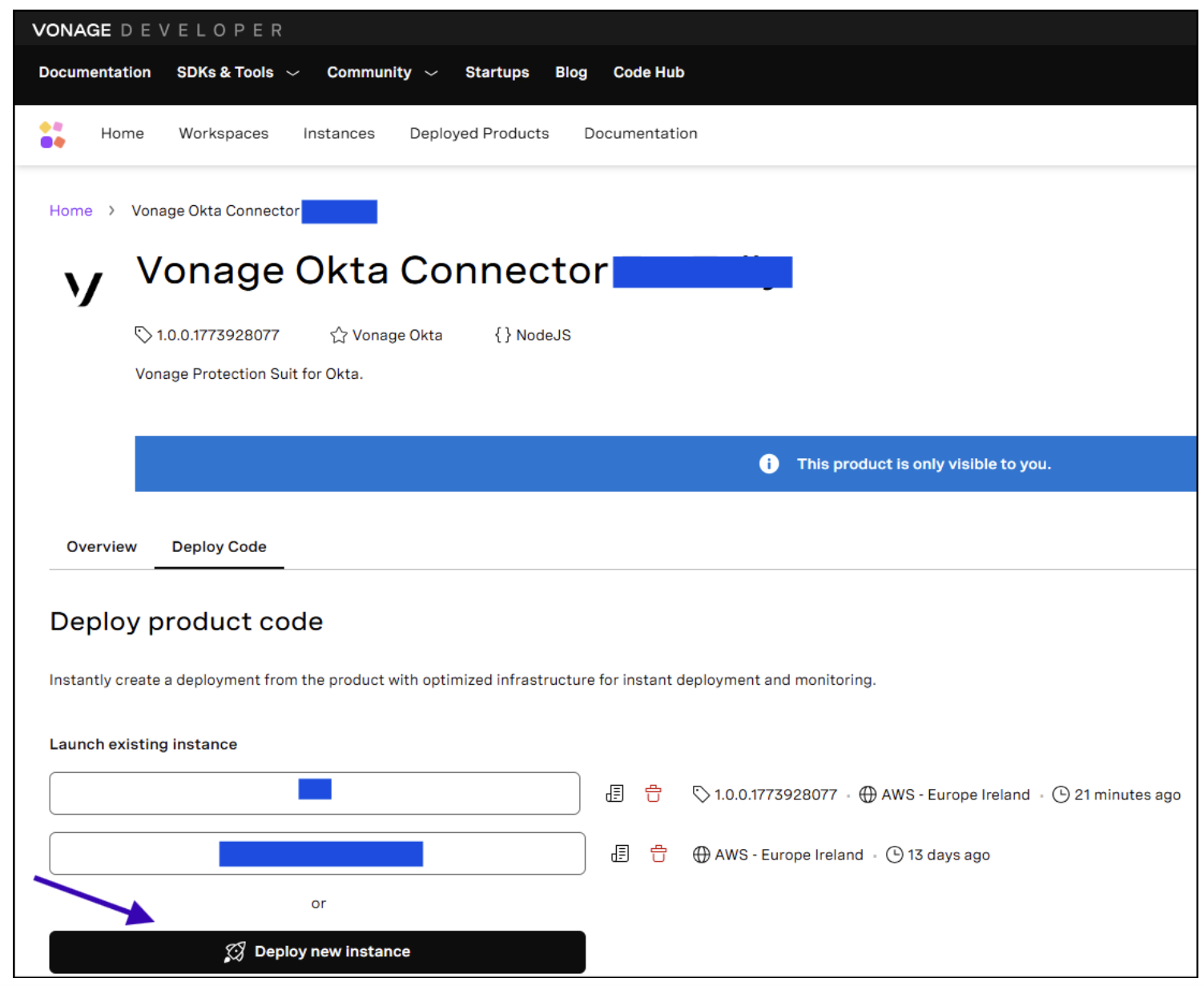The width and height of the screenshot is (1204, 986).
Task: Open Documentation in the Code Hub nav
Action: click(641, 134)
